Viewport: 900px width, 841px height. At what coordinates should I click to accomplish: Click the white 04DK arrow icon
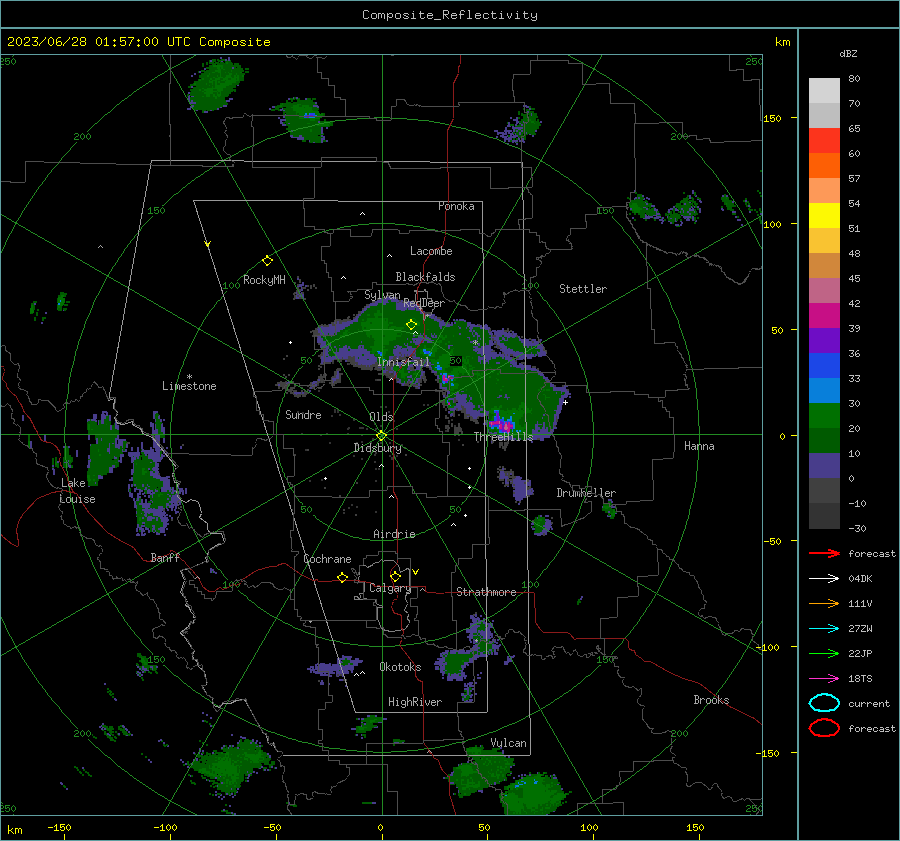[x=824, y=578]
